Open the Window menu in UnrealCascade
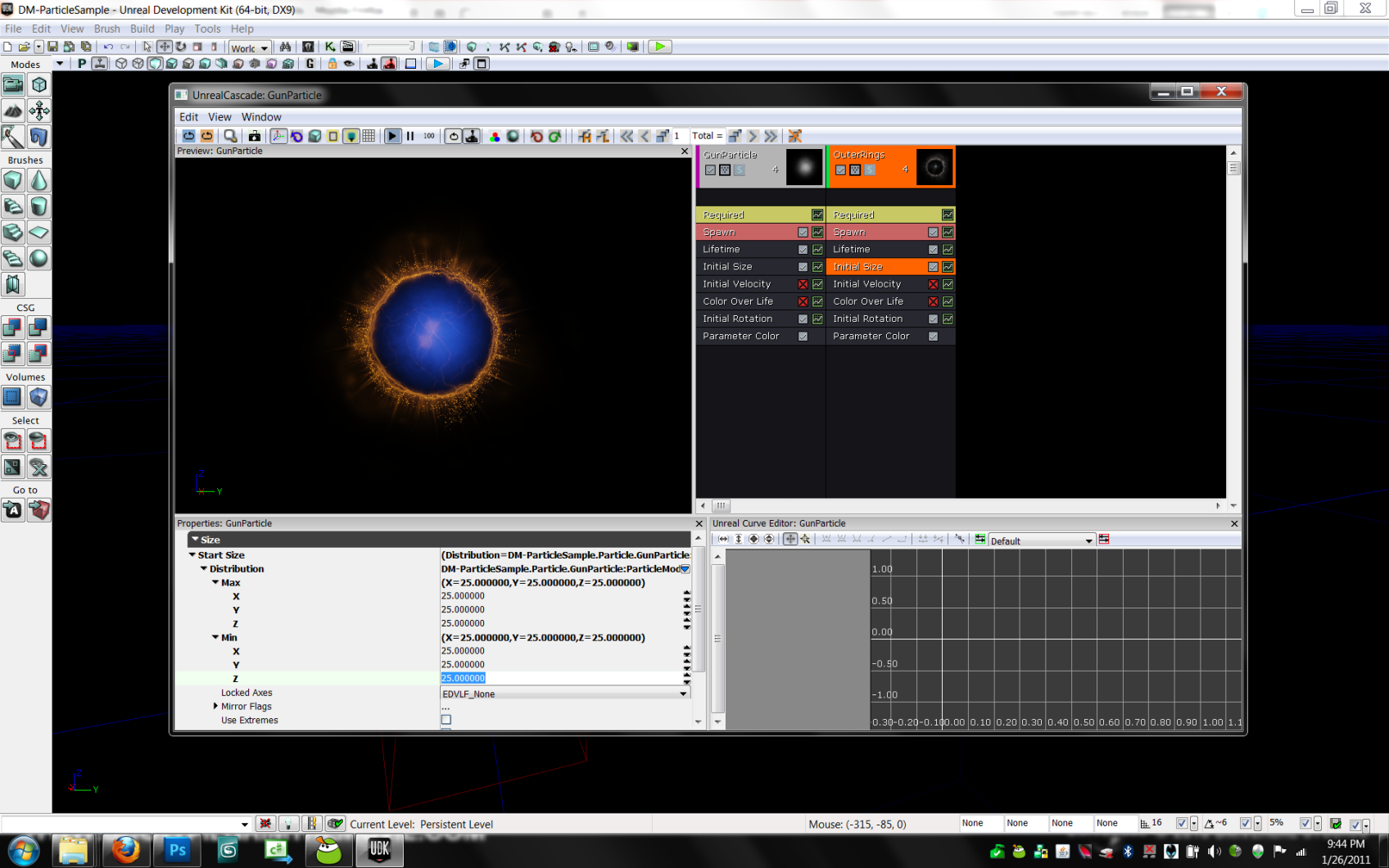Image resolution: width=1389 pixels, height=868 pixels. (261, 117)
